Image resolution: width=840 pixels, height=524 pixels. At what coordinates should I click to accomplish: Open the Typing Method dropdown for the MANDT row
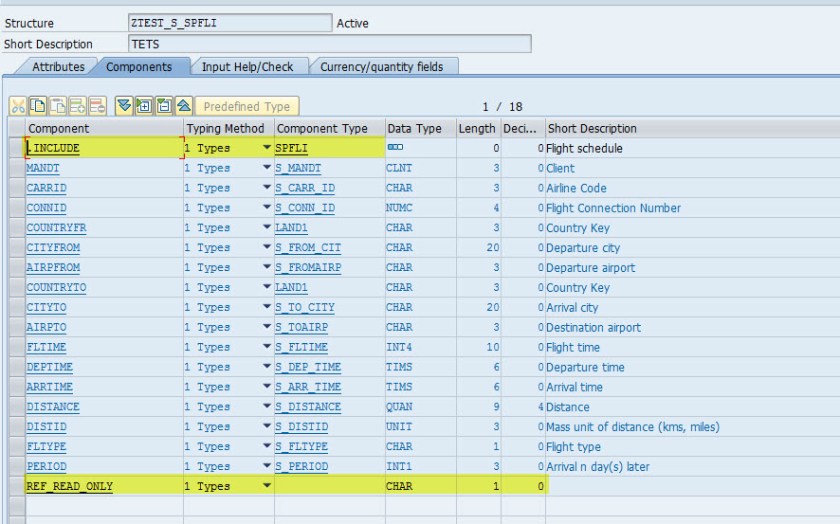266,168
